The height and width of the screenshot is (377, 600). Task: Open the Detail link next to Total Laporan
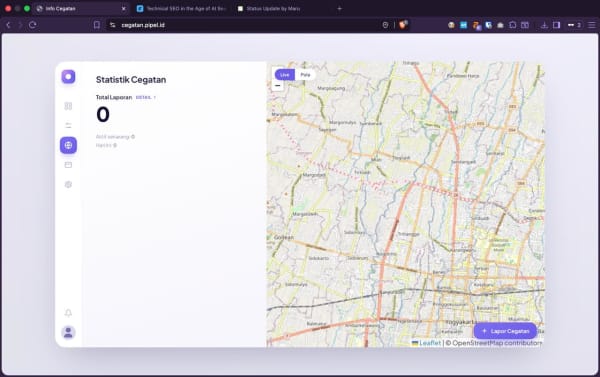tap(145, 97)
